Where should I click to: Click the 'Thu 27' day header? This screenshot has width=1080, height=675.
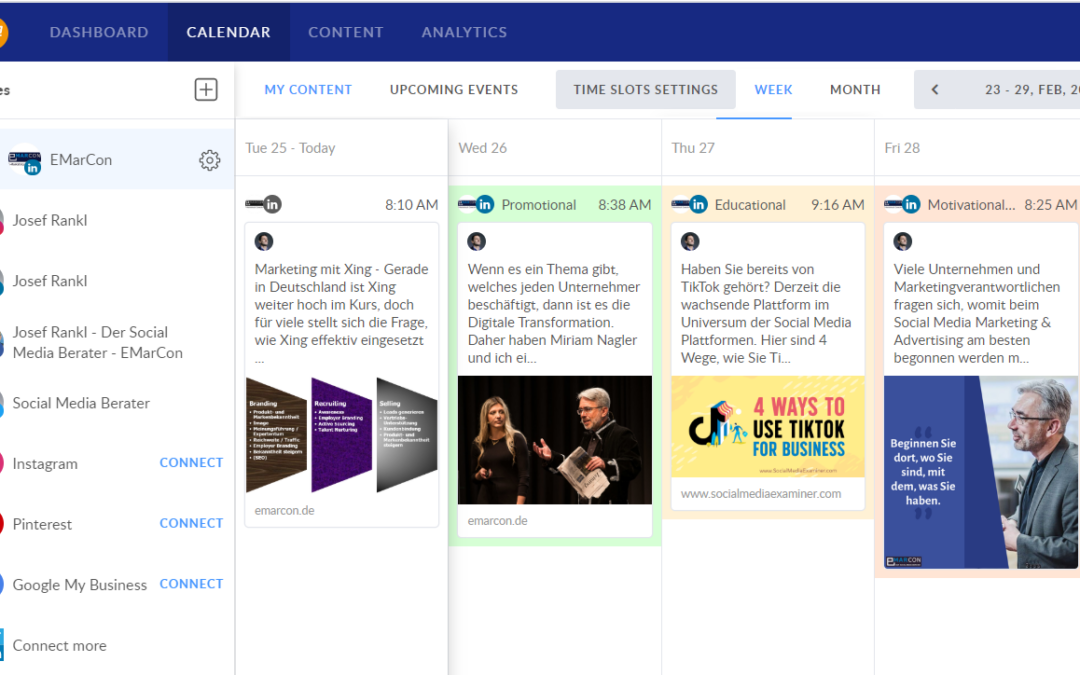tap(693, 148)
